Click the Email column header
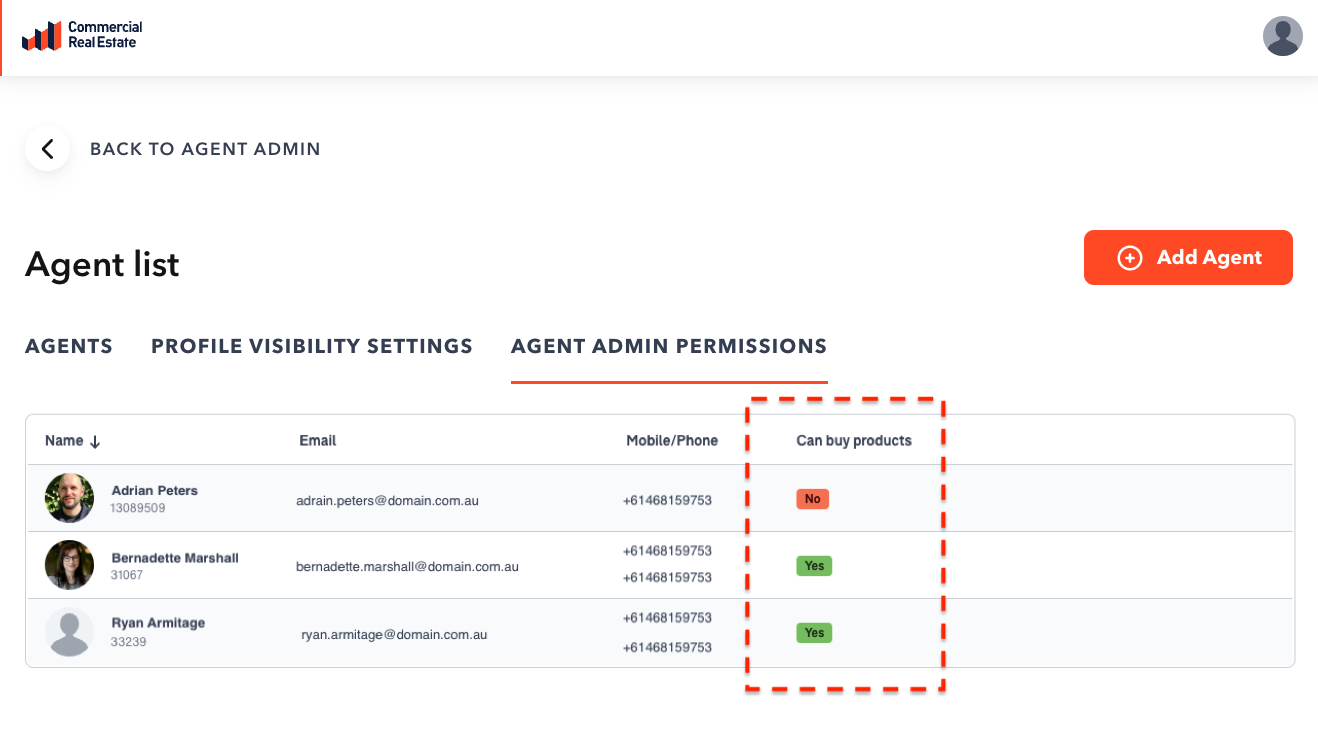 tap(318, 441)
